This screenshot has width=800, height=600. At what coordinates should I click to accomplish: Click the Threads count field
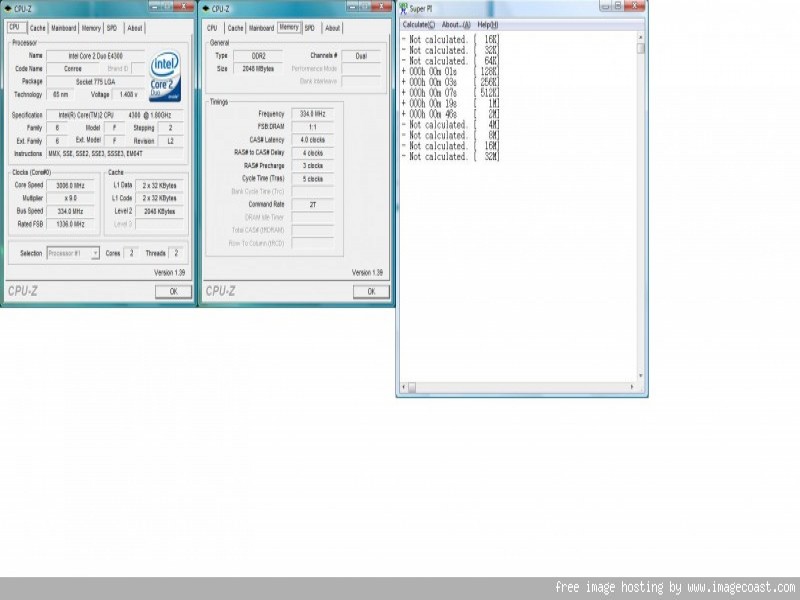coord(176,253)
